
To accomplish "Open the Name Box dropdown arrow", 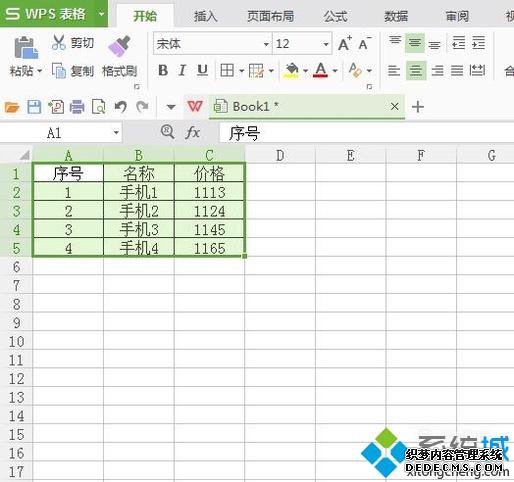I will [116, 133].
